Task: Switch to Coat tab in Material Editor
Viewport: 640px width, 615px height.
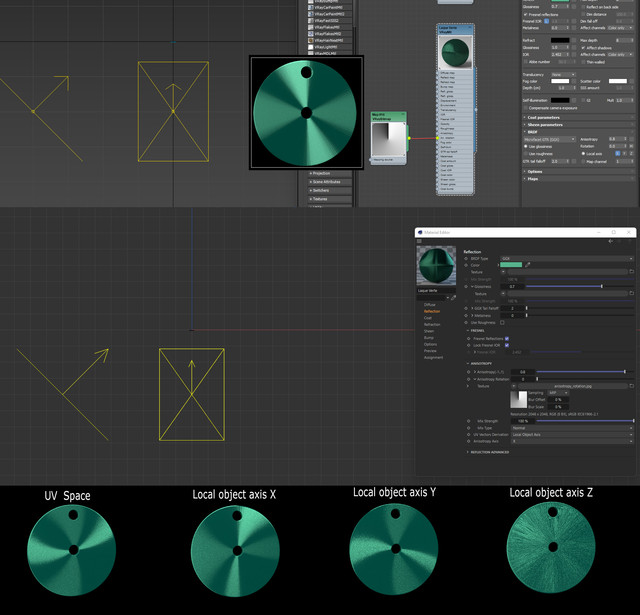Action: (427, 317)
